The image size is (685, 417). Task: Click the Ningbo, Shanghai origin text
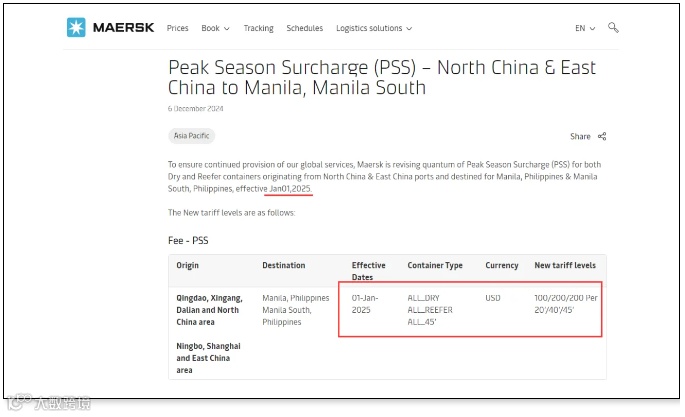[x=208, y=358]
